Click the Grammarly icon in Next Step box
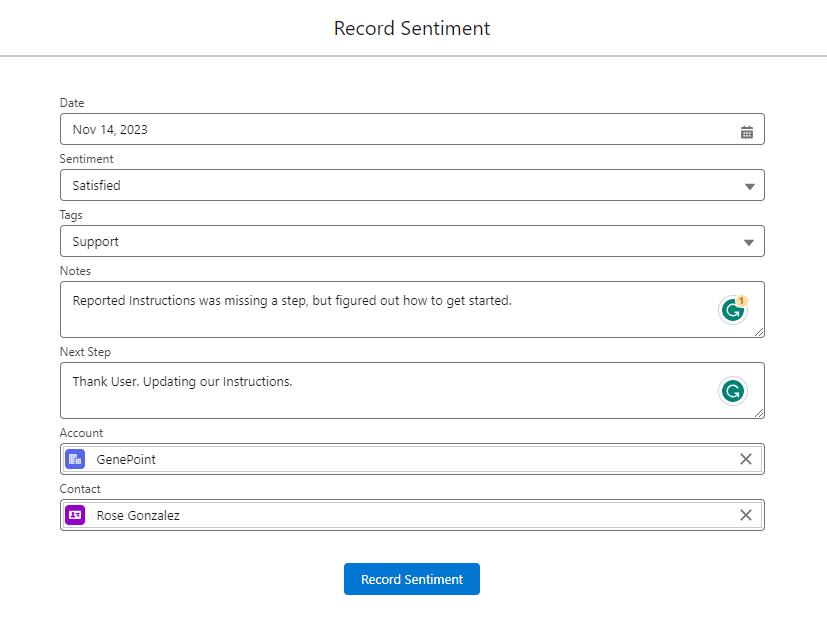Viewport: 827px width, 625px height. point(733,391)
